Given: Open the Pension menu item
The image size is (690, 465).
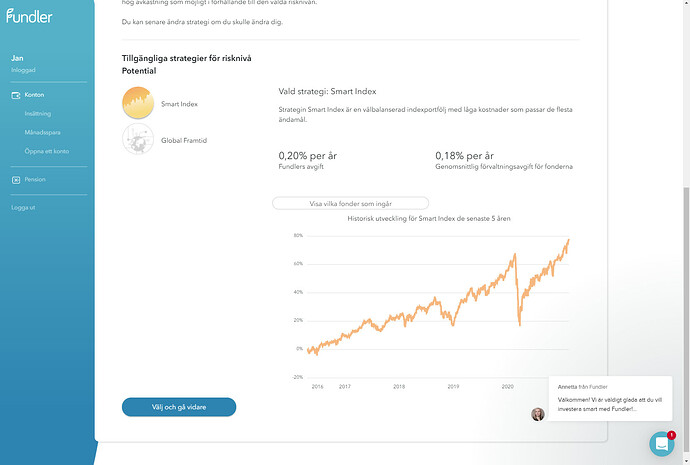Looking at the screenshot, I should (x=35, y=180).
